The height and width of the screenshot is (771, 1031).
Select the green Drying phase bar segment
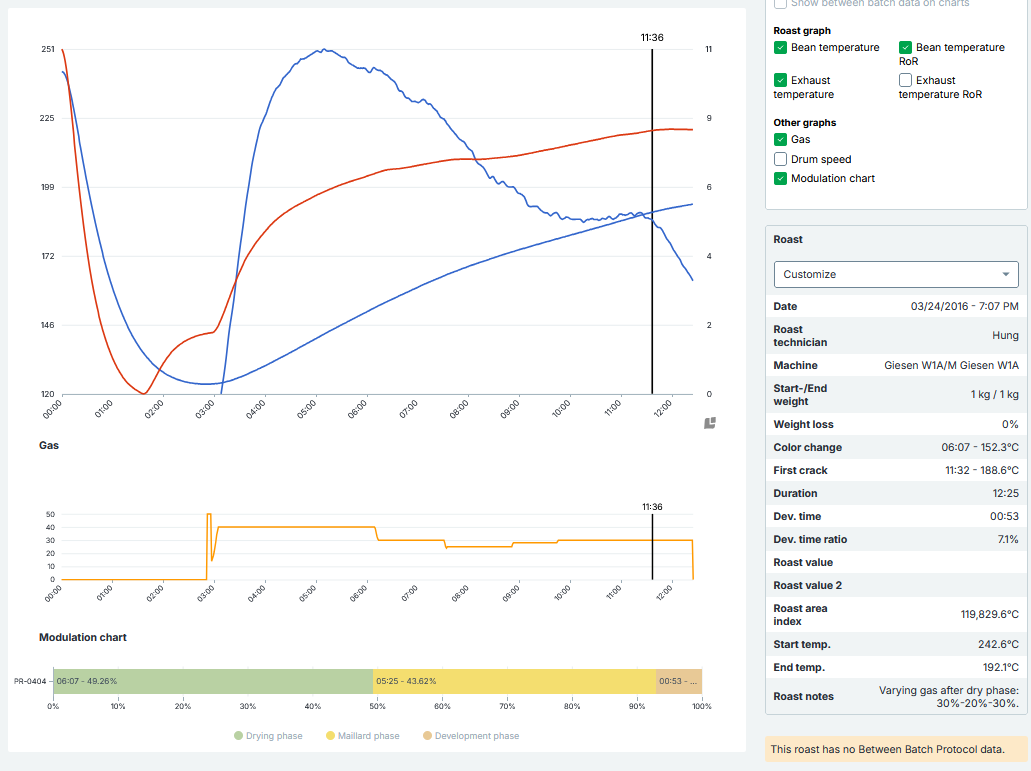212,681
